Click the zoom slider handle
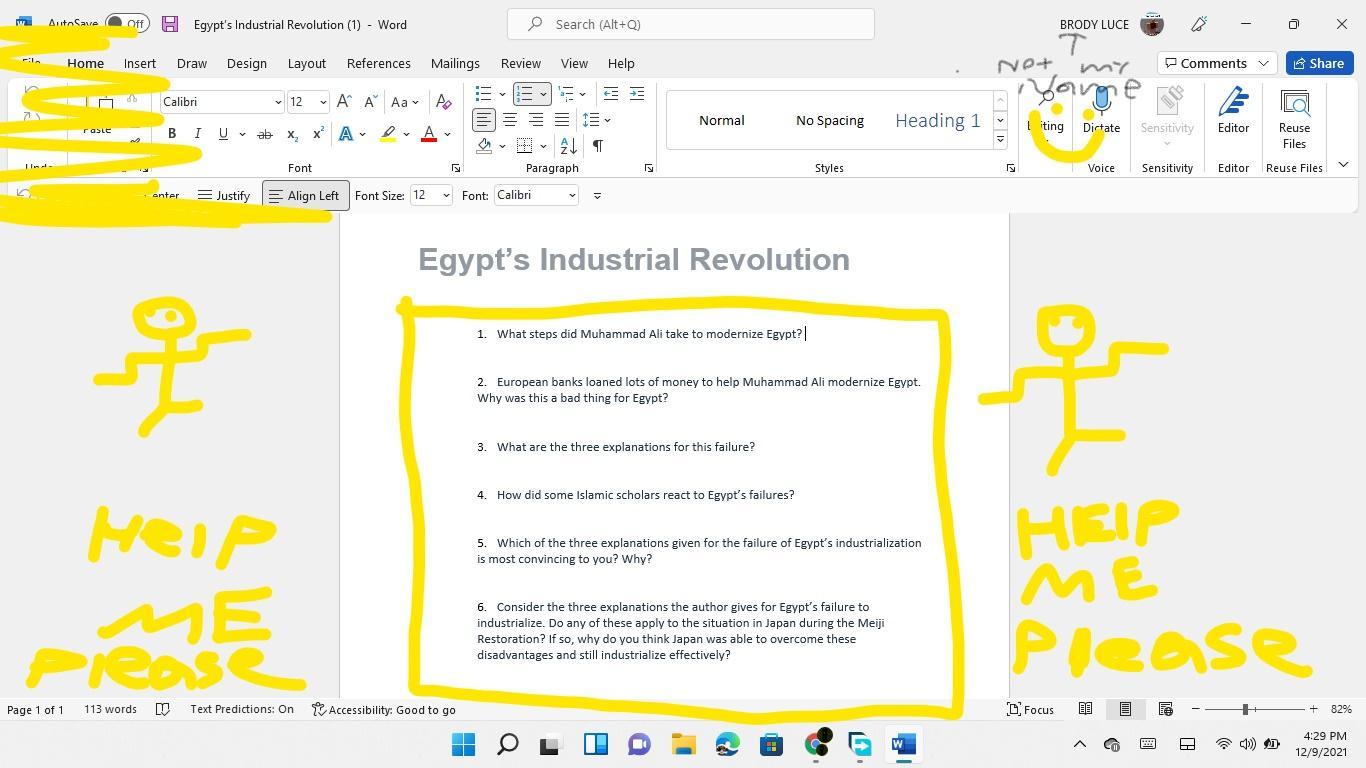The height and width of the screenshot is (768, 1366). [x=1245, y=709]
